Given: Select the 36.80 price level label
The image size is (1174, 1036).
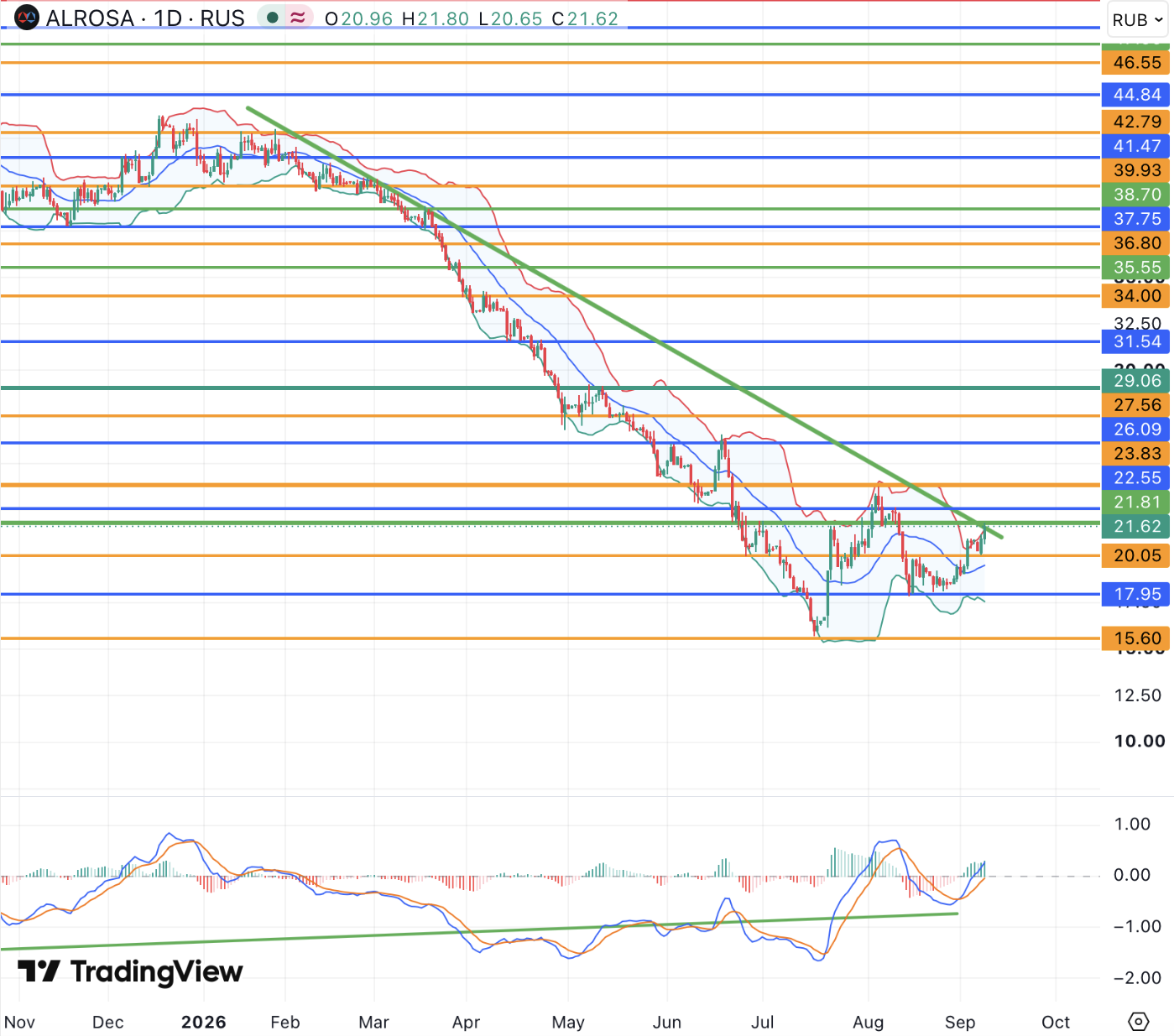Looking at the screenshot, I should 1137,243.
